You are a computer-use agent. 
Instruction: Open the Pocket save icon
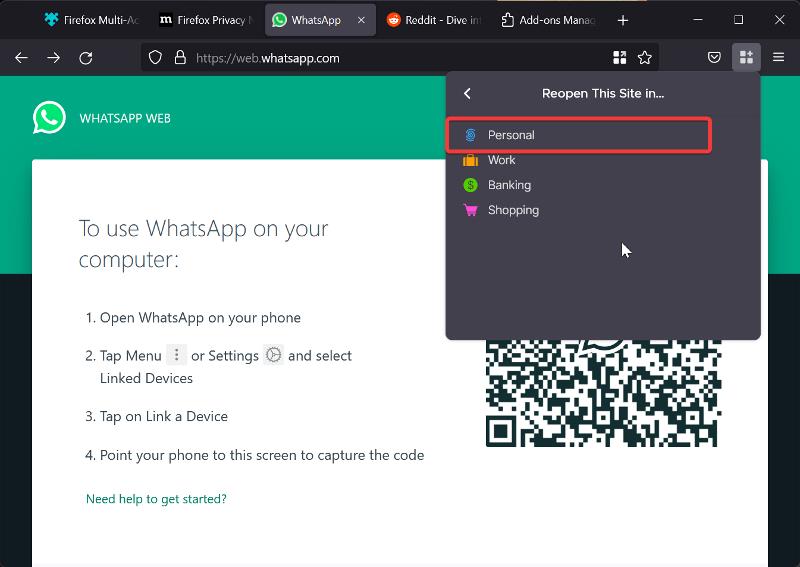714,57
